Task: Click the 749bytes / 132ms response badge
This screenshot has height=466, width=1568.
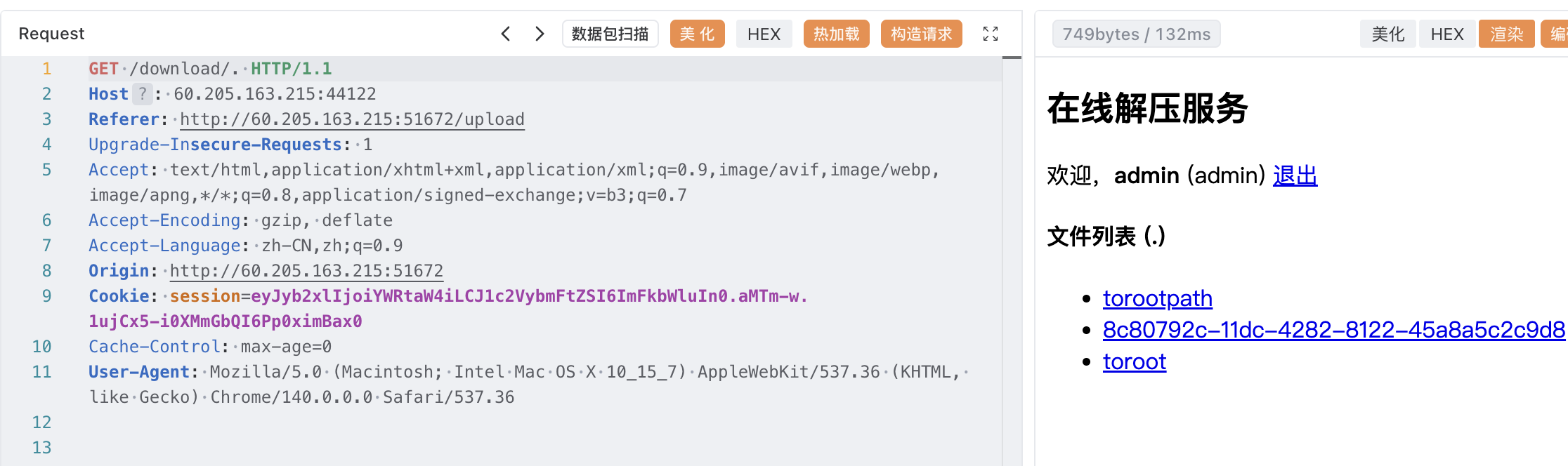Action: 1136,34
